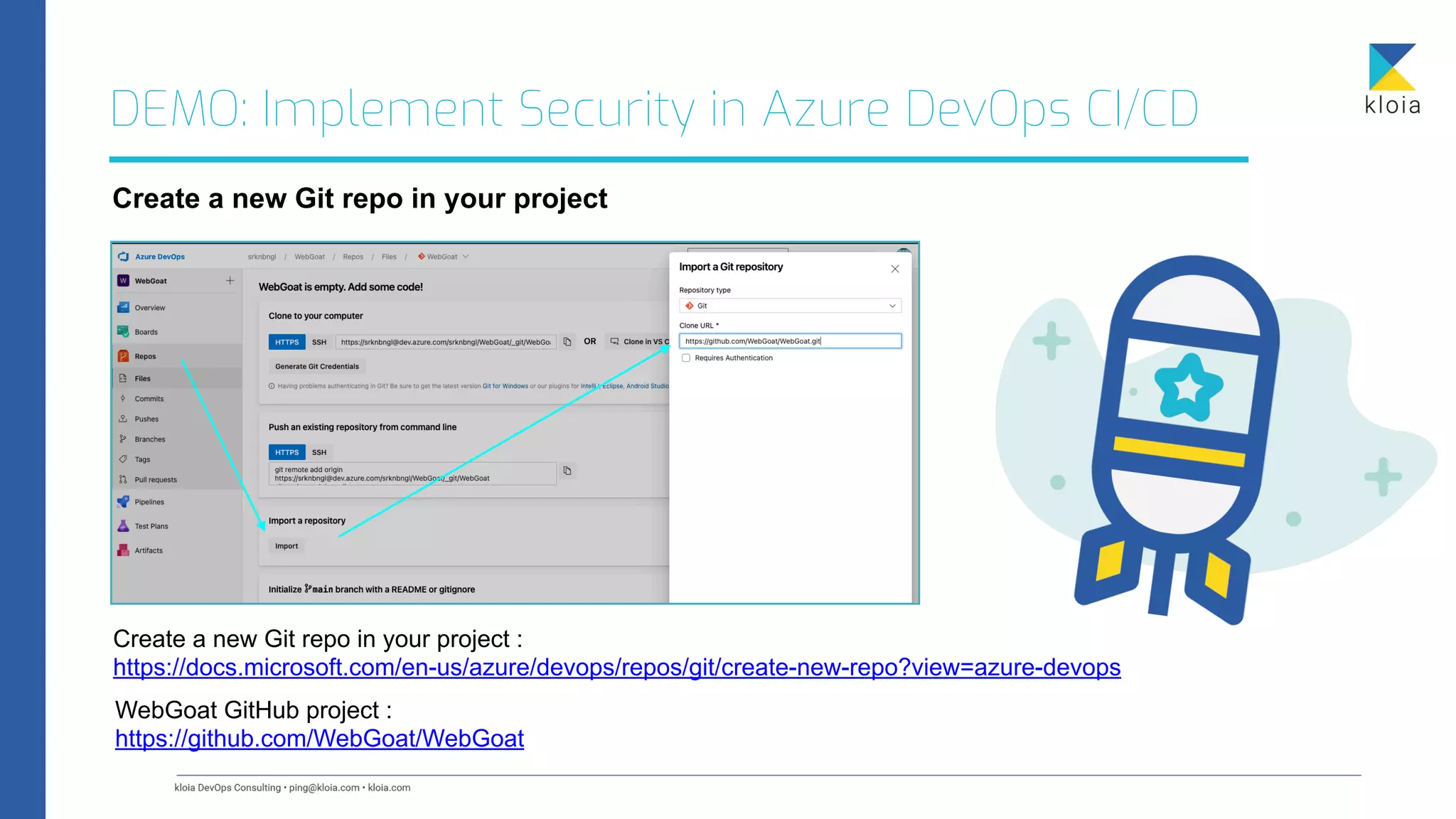The height and width of the screenshot is (819, 1456).
Task: Open the Pull requests icon
Action: 123,480
